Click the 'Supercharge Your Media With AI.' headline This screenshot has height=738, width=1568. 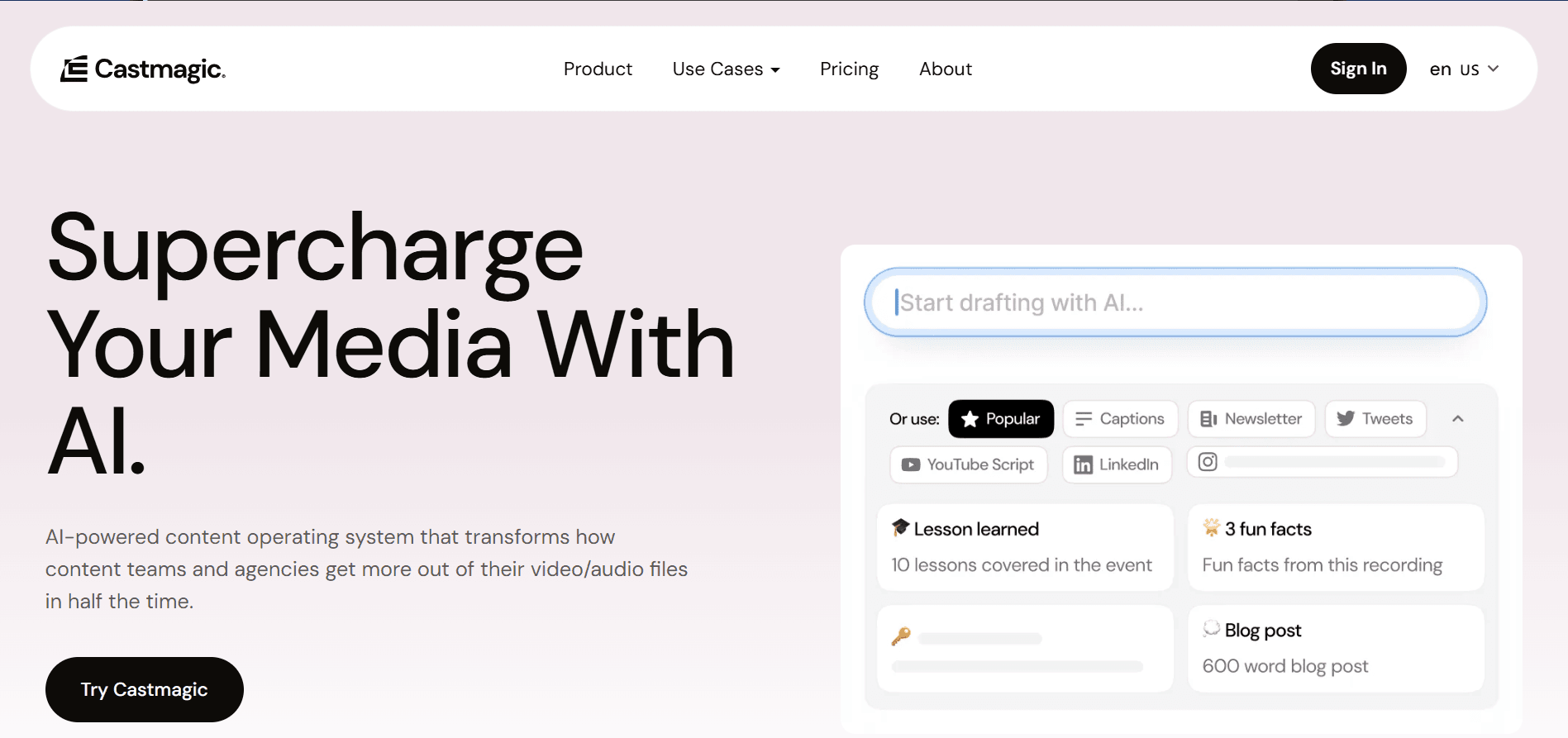coord(390,344)
